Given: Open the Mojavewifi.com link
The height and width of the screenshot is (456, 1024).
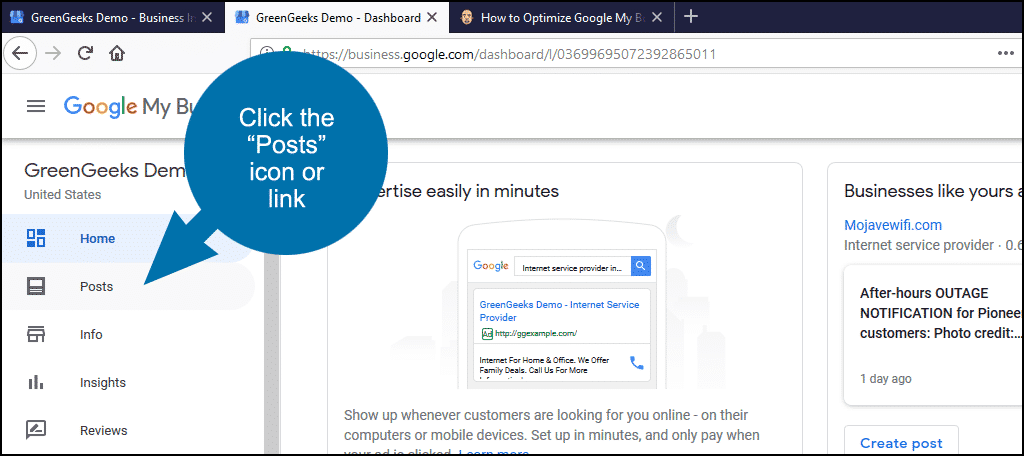Looking at the screenshot, I should point(893,225).
